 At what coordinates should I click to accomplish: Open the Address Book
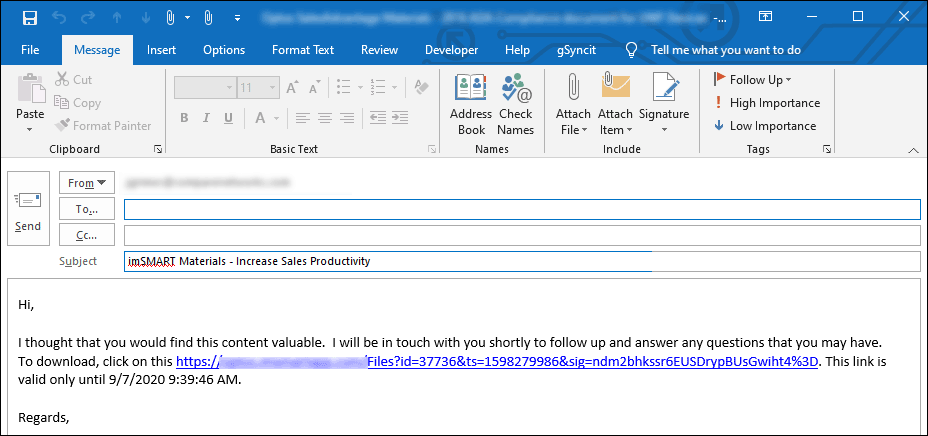tap(471, 105)
